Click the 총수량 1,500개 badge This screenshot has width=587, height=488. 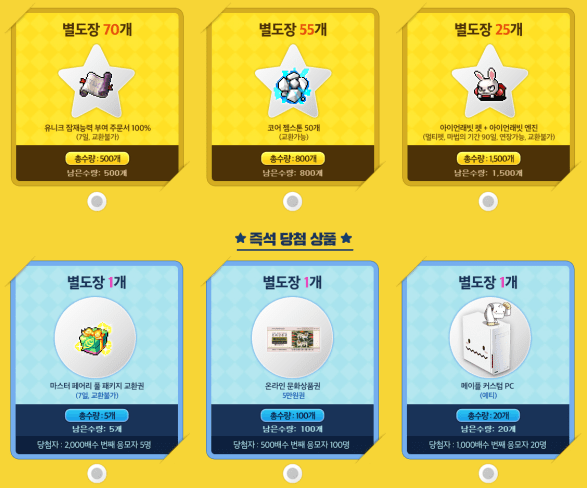point(489,159)
